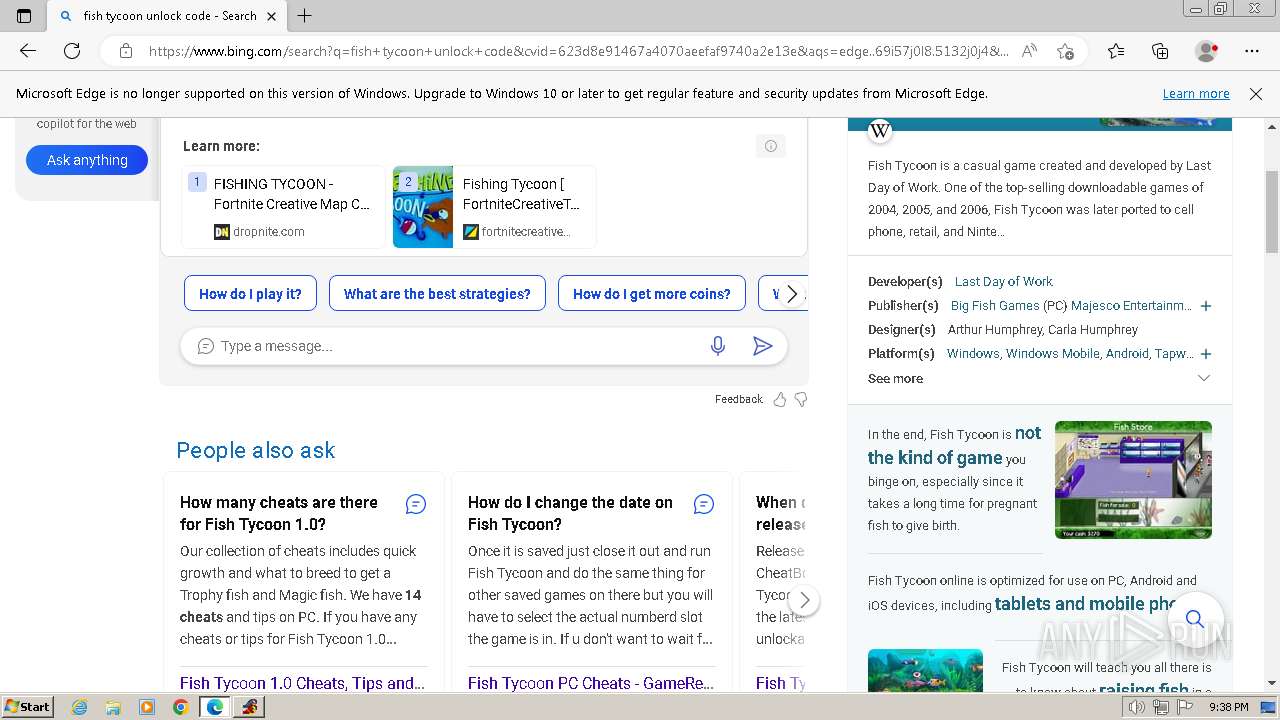Select 'How do I play it?' suggestion
The height and width of the screenshot is (720, 1280).
(250, 294)
